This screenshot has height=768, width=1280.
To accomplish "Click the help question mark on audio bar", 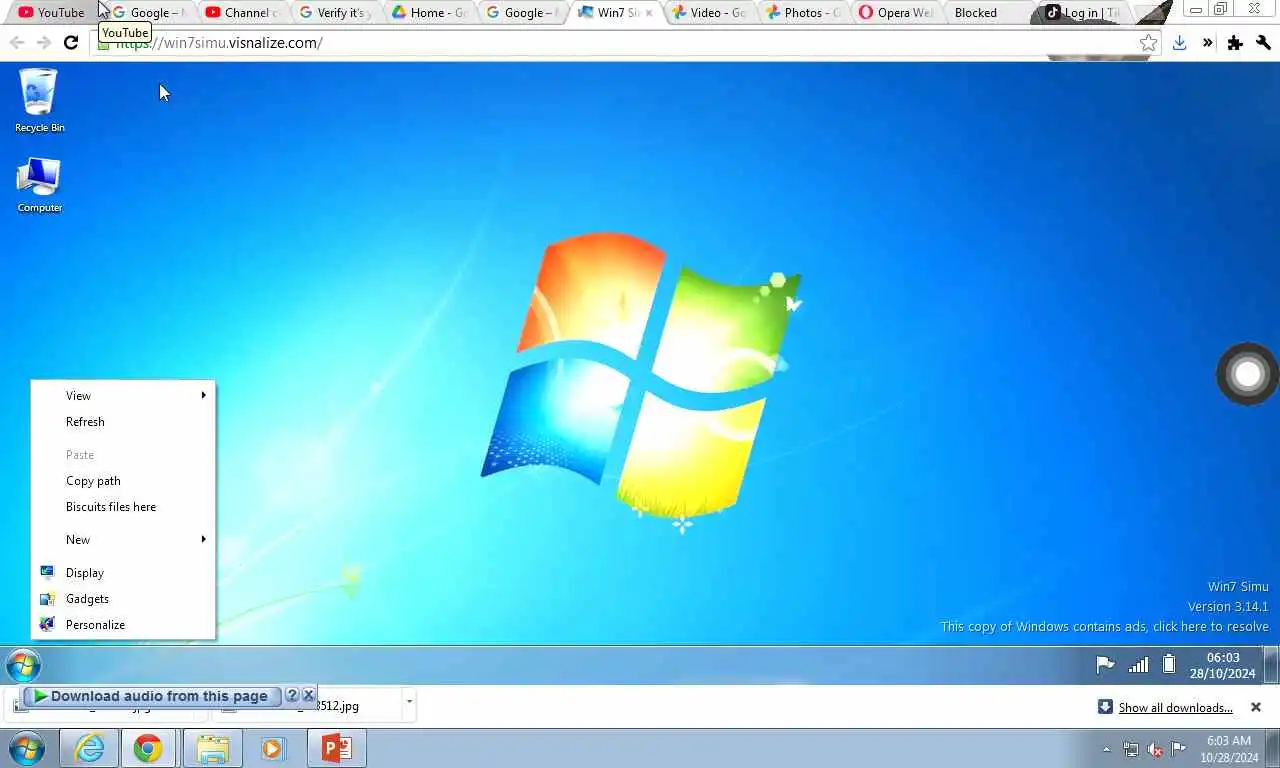I will 292,695.
